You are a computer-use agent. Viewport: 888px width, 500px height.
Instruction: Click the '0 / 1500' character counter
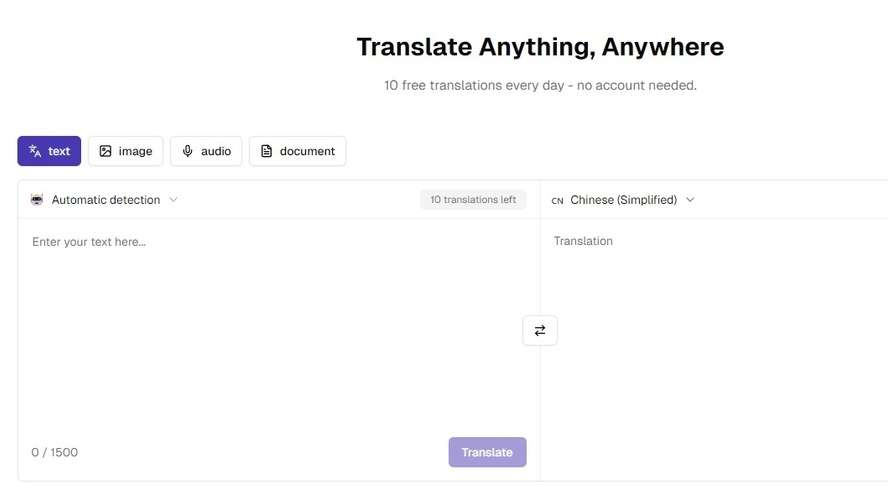click(x=54, y=452)
